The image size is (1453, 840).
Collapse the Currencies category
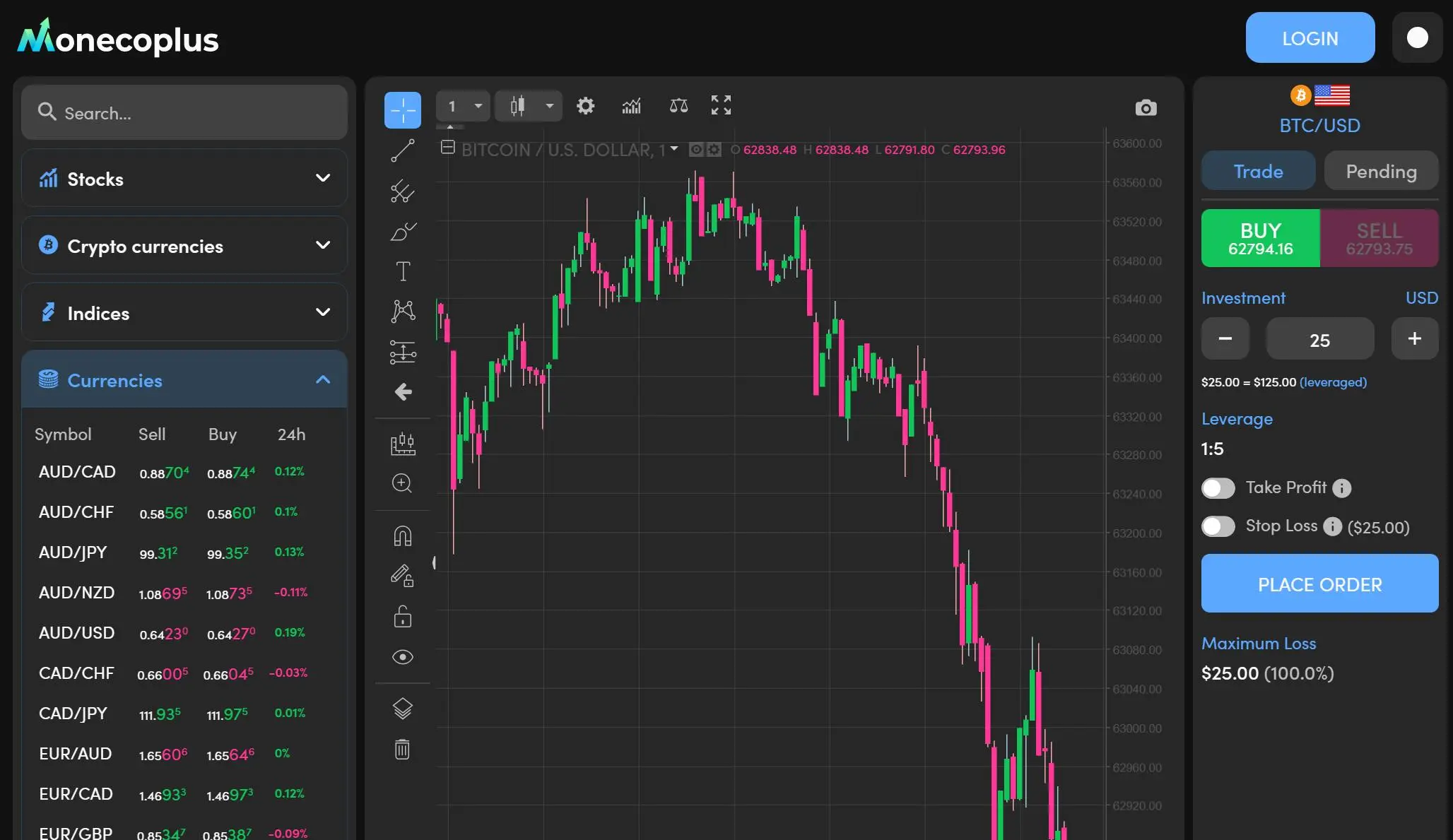pos(184,380)
